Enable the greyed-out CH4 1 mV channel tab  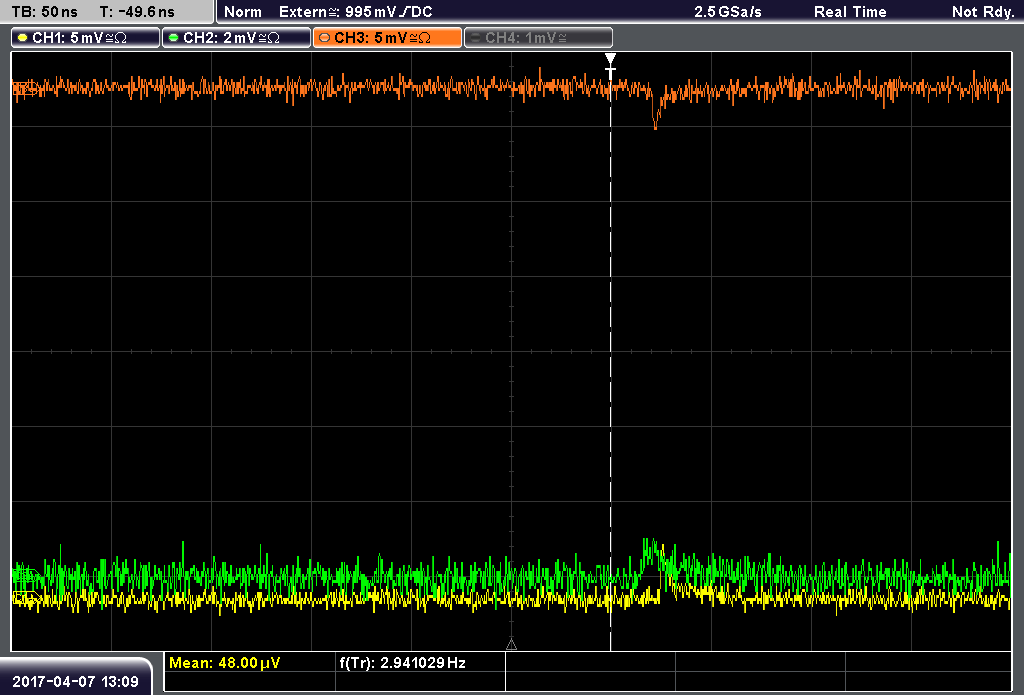[538, 38]
